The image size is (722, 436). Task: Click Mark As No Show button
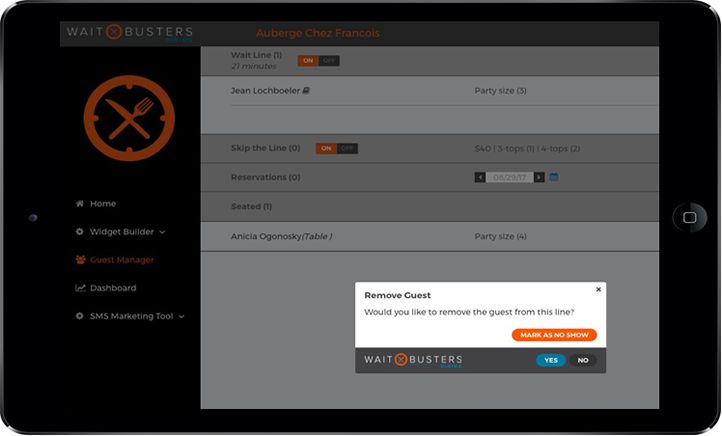pyautogui.click(x=554, y=335)
